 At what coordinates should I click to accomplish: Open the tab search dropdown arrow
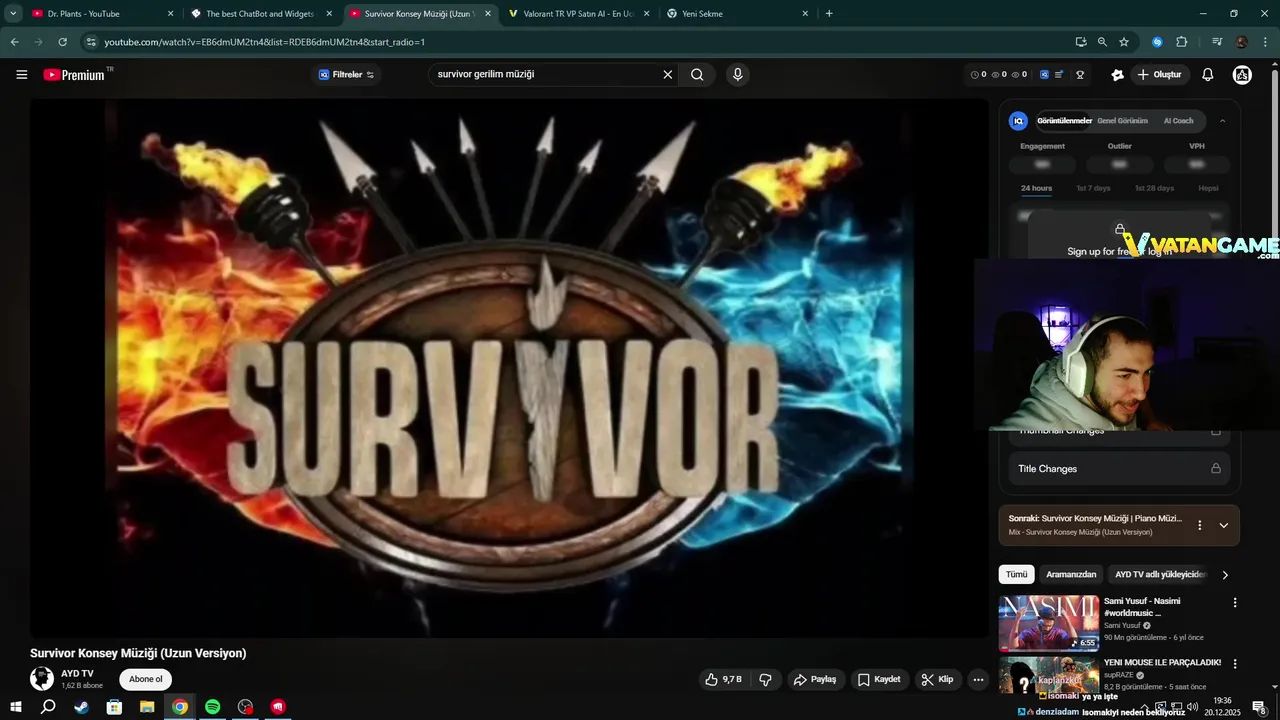(x=13, y=14)
